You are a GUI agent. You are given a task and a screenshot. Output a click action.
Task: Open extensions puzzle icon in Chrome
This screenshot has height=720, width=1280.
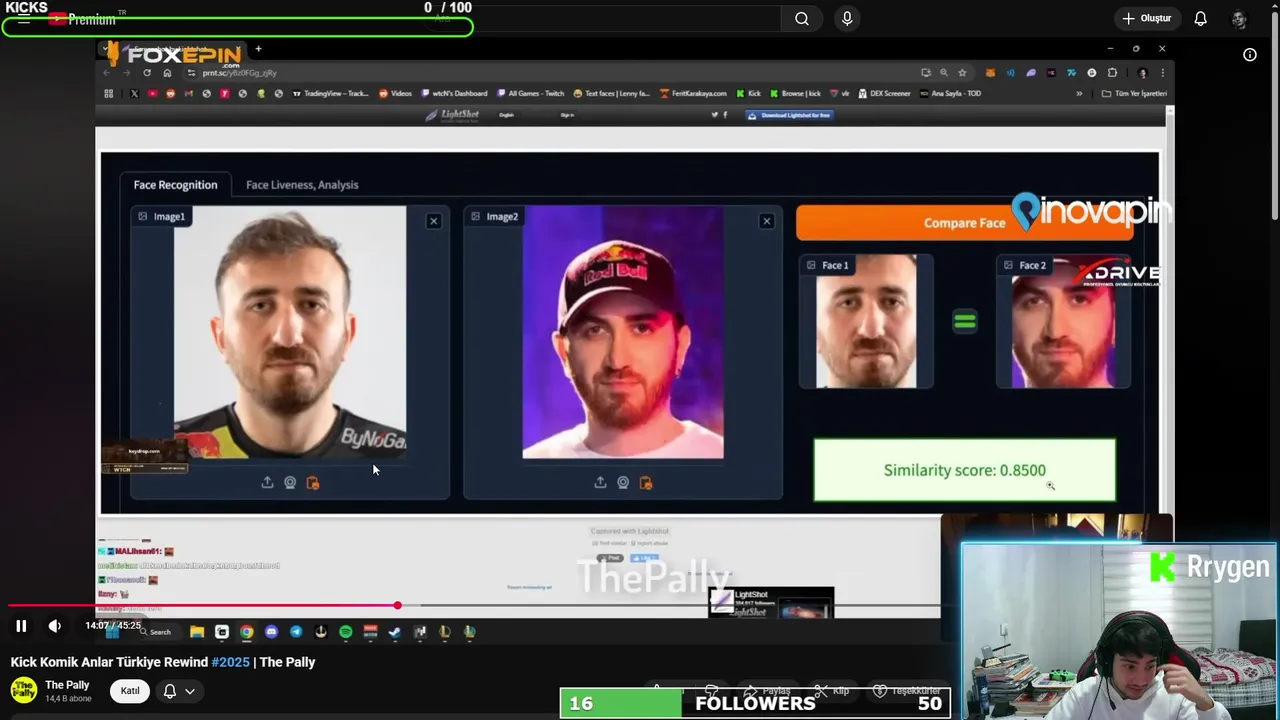(1112, 73)
